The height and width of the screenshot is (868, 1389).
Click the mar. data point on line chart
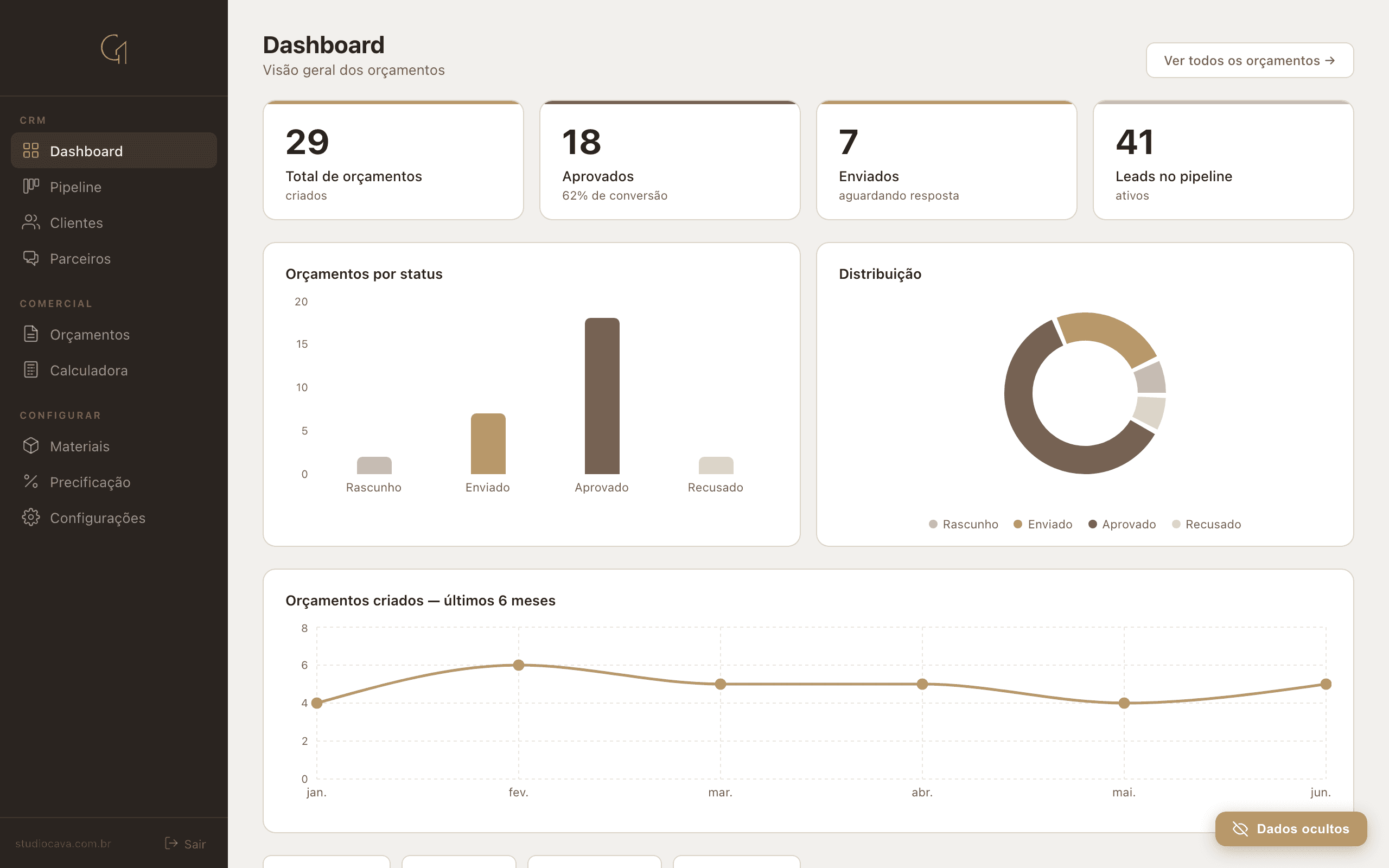point(721,684)
